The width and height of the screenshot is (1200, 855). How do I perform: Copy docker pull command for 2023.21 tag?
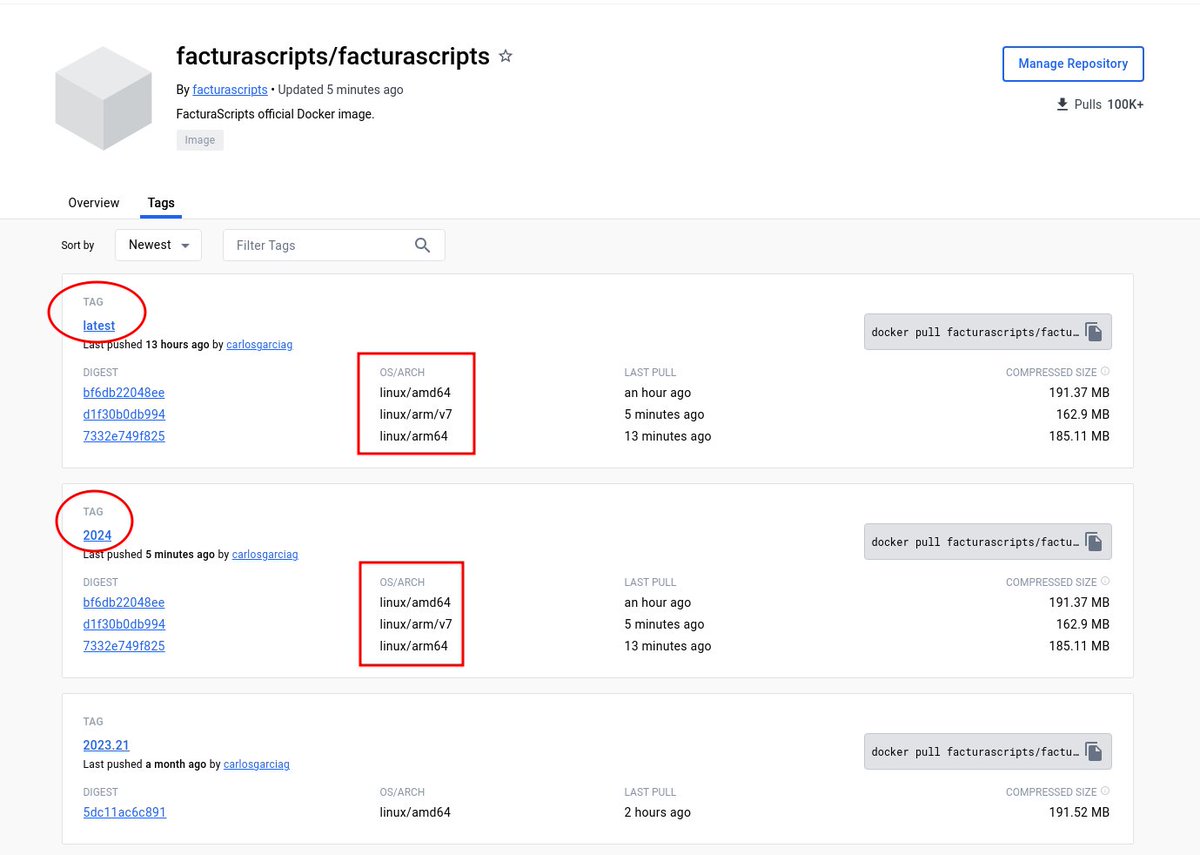[1094, 752]
